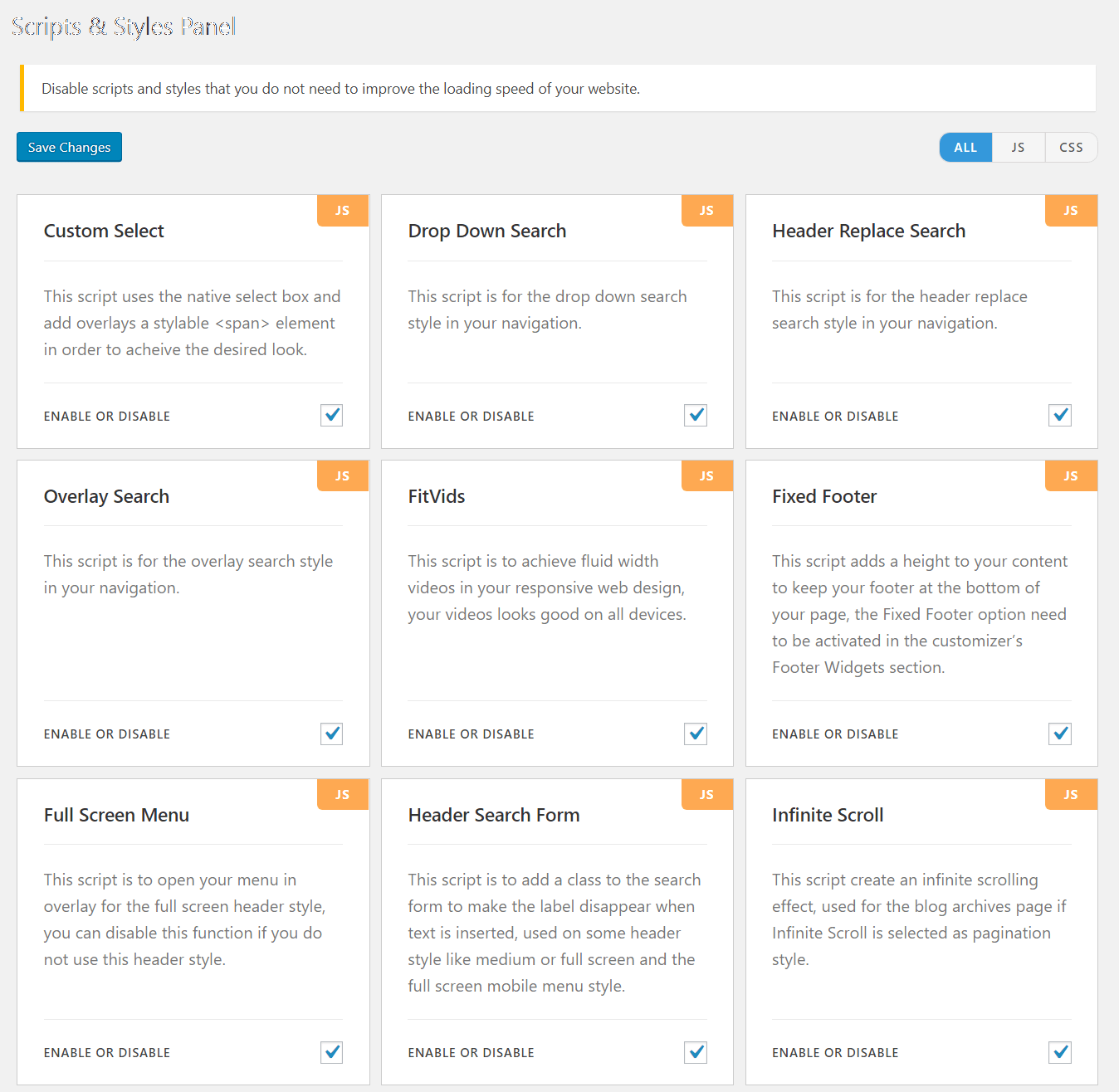Toggle the Drop Down Search checkbox

(x=696, y=415)
